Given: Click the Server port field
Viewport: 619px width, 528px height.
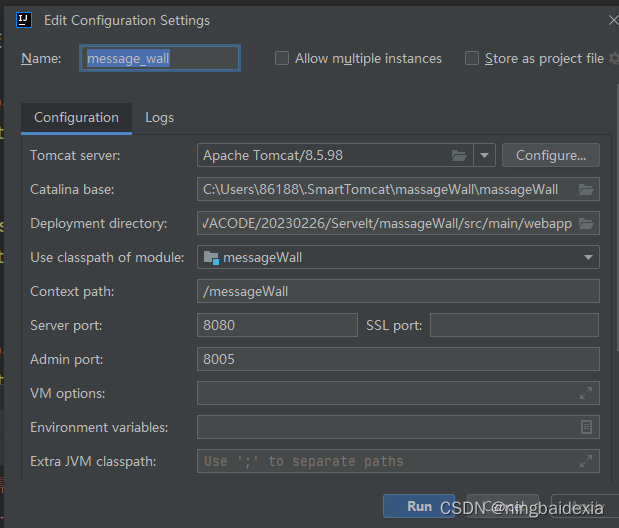Looking at the screenshot, I should [x=278, y=325].
